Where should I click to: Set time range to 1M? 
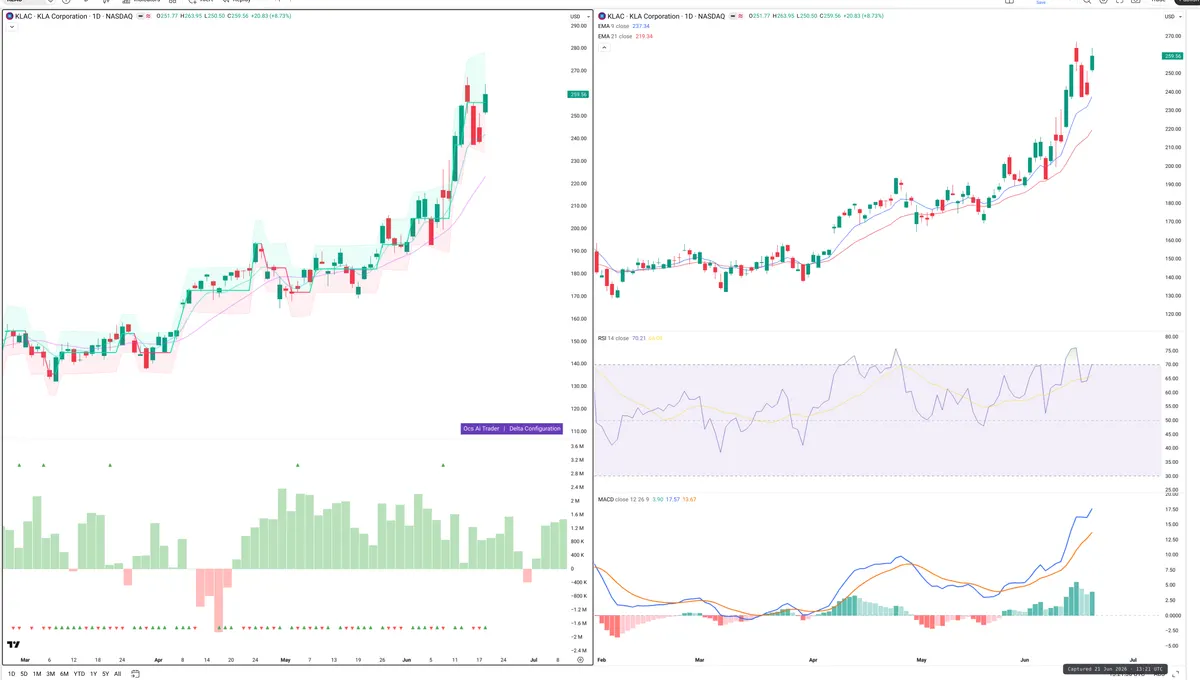(37, 674)
